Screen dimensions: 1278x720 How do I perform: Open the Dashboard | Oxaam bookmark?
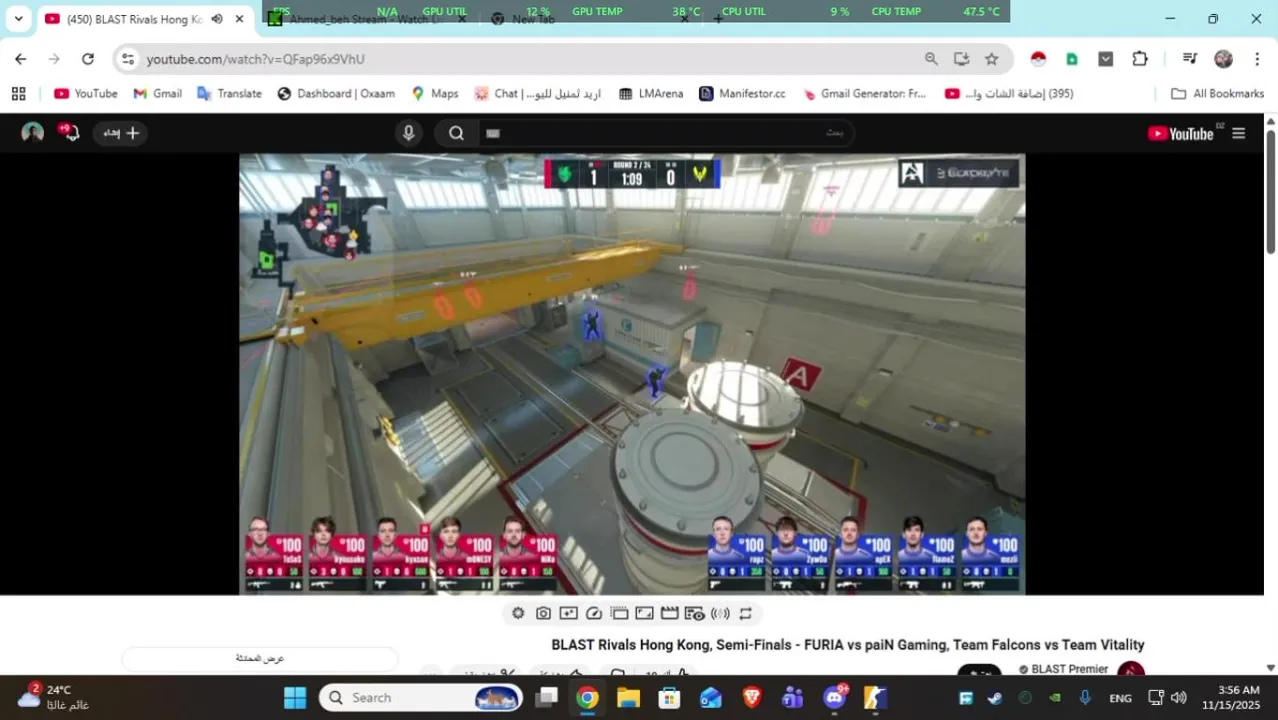336,93
